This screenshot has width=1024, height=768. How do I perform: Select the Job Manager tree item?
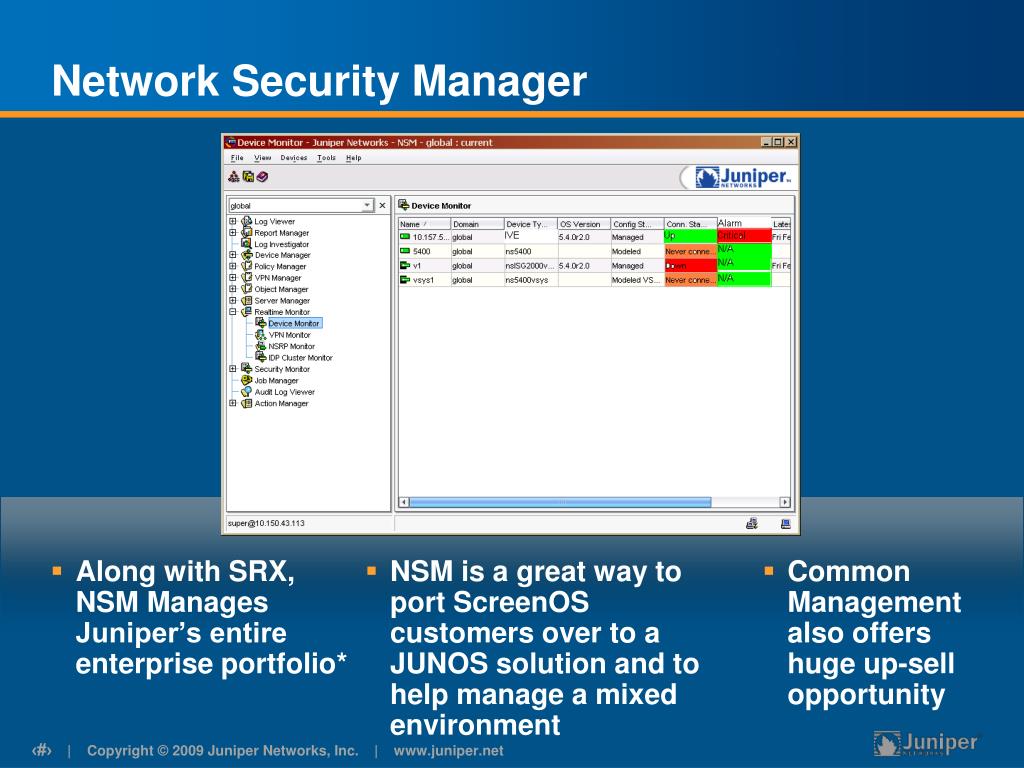(276, 380)
